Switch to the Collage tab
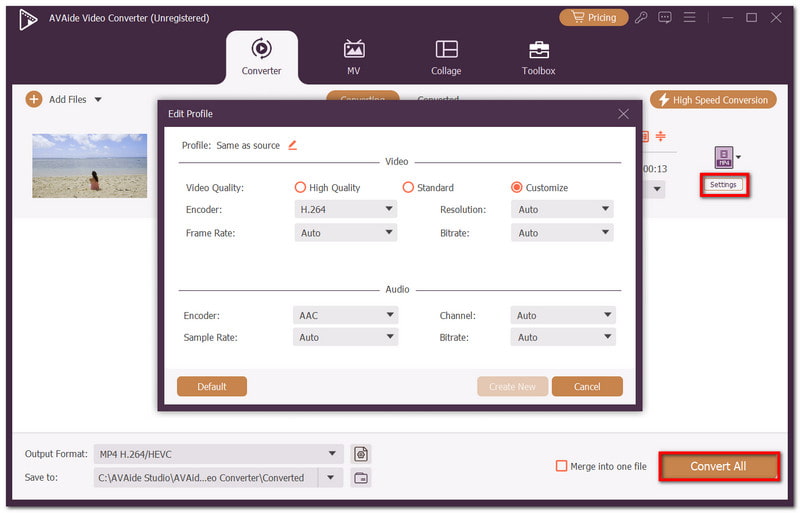This screenshot has width=800, height=513. 446,57
